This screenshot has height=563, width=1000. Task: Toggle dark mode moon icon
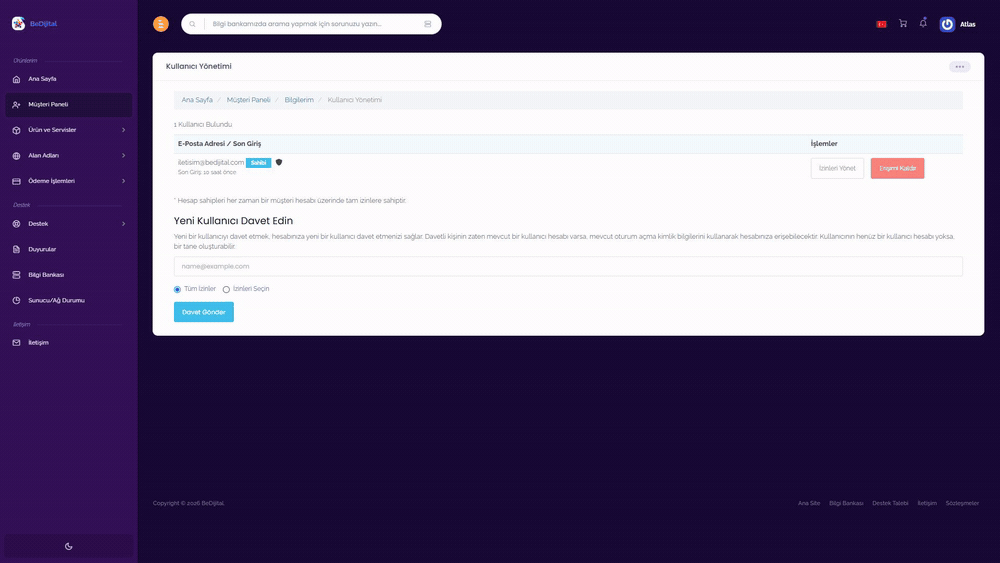[x=69, y=546]
